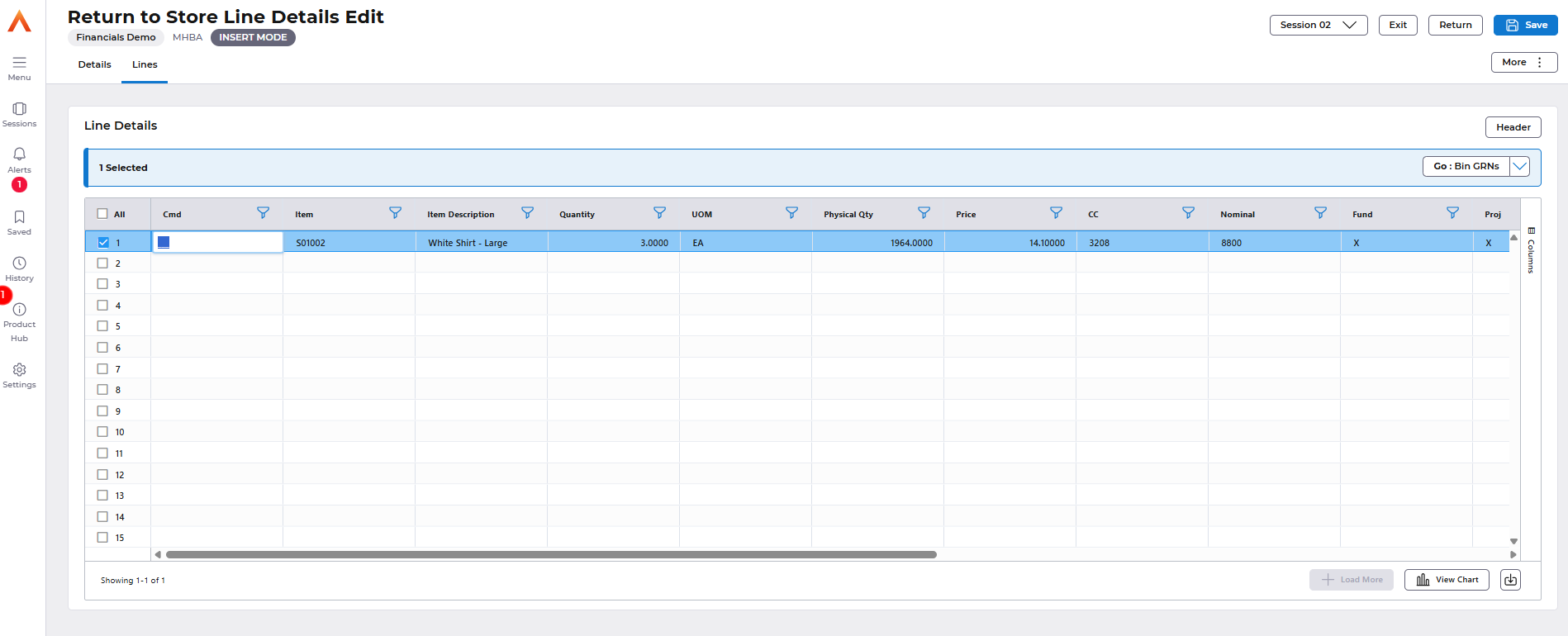Open the Sessions panel icon
Screen dimensions: 1568x636
click(x=19, y=108)
